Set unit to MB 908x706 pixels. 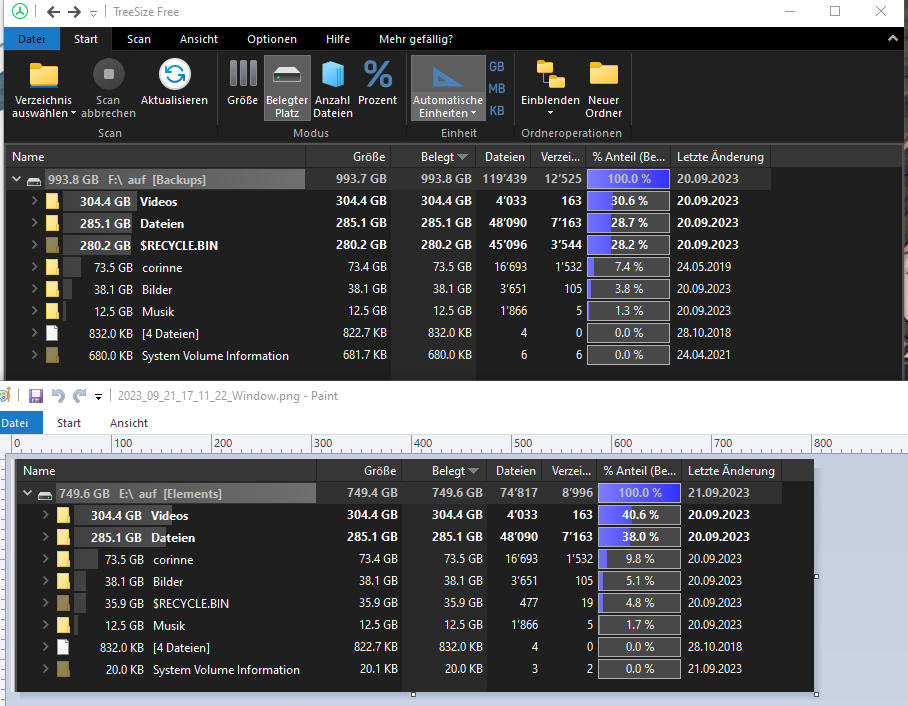(x=497, y=89)
